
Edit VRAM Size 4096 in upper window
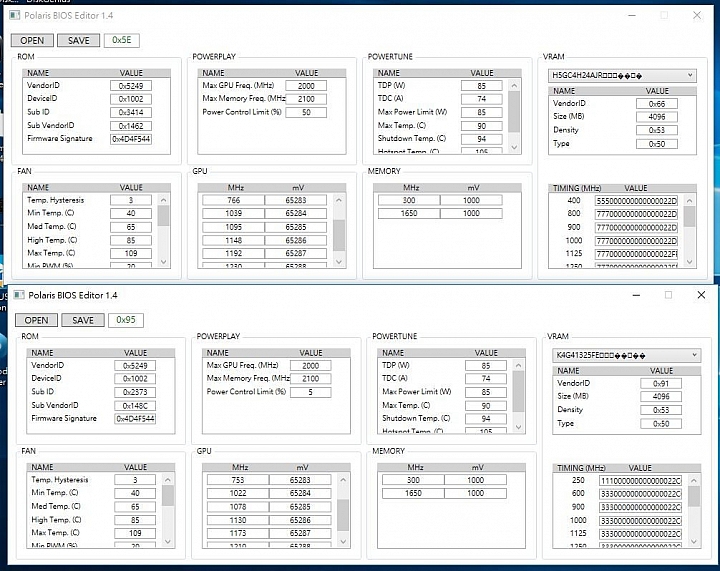[657, 117]
